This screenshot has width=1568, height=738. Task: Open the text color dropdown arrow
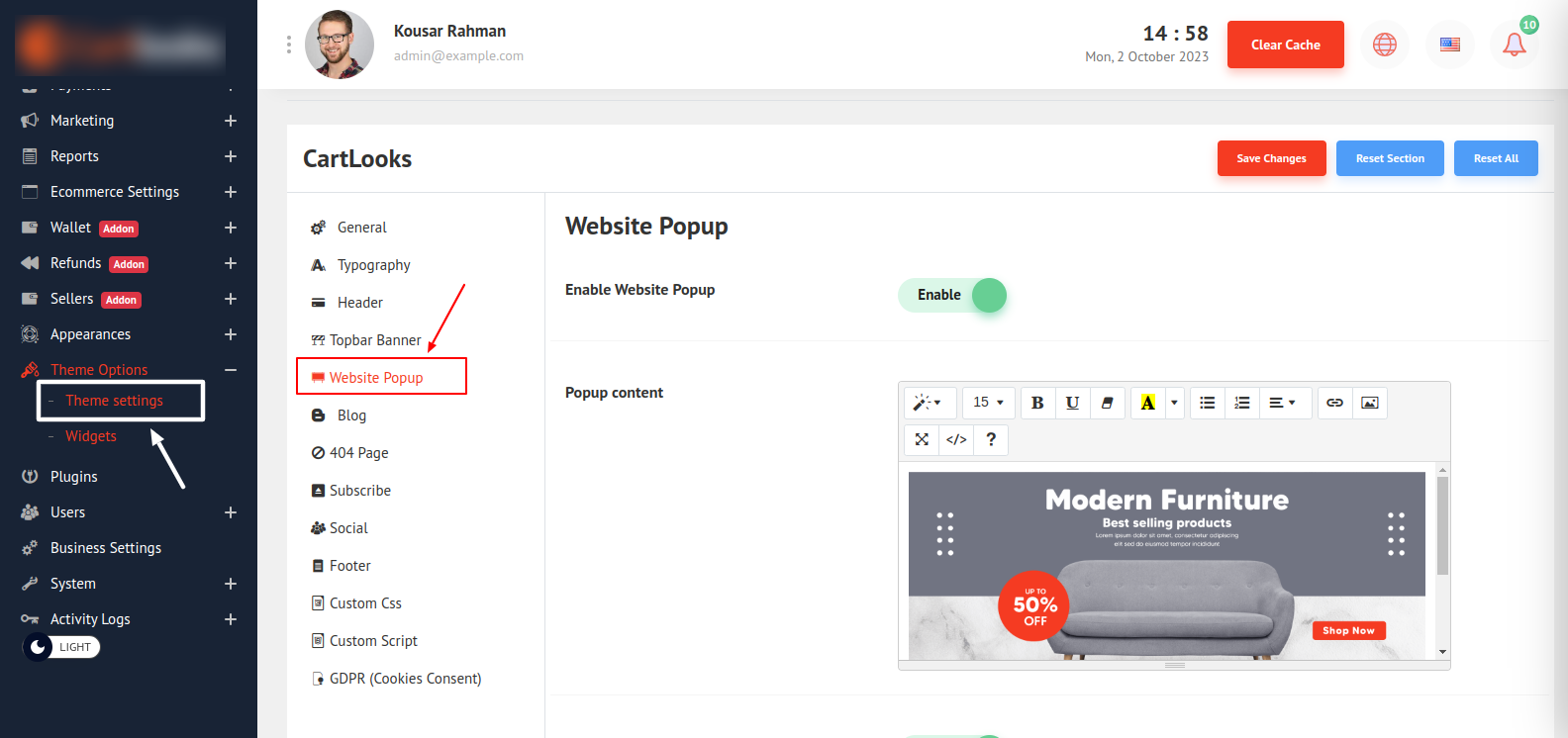(x=1174, y=403)
